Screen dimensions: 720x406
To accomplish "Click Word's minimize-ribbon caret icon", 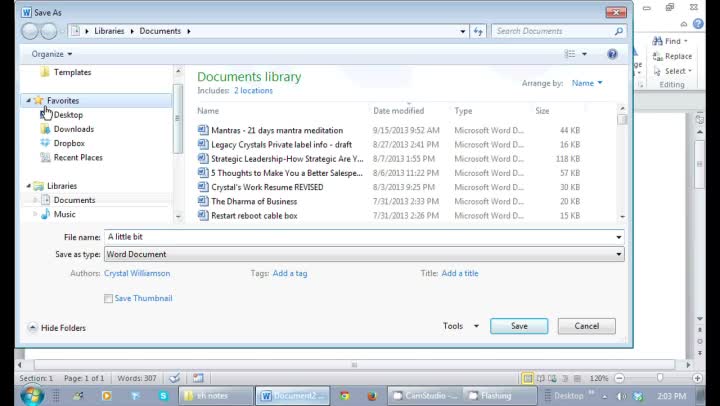I will tap(684, 24).
